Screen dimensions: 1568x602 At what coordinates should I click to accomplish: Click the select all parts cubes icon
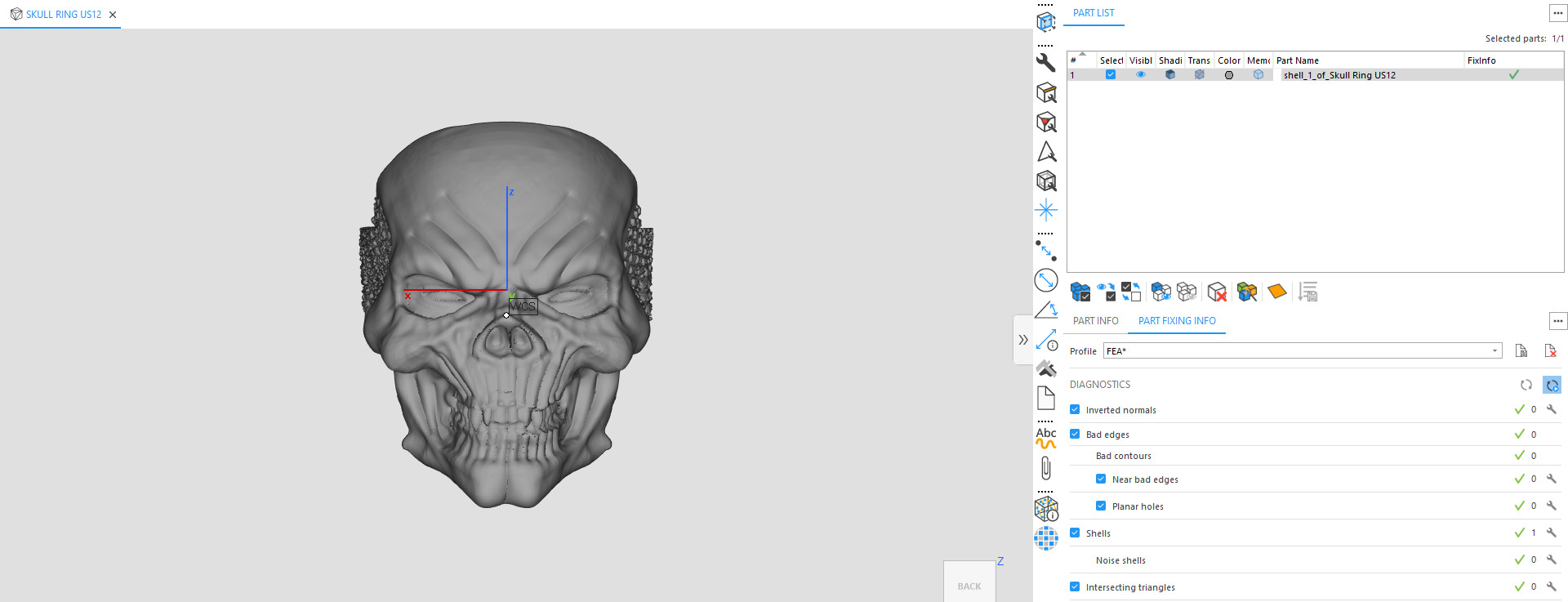pos(1080,292)
